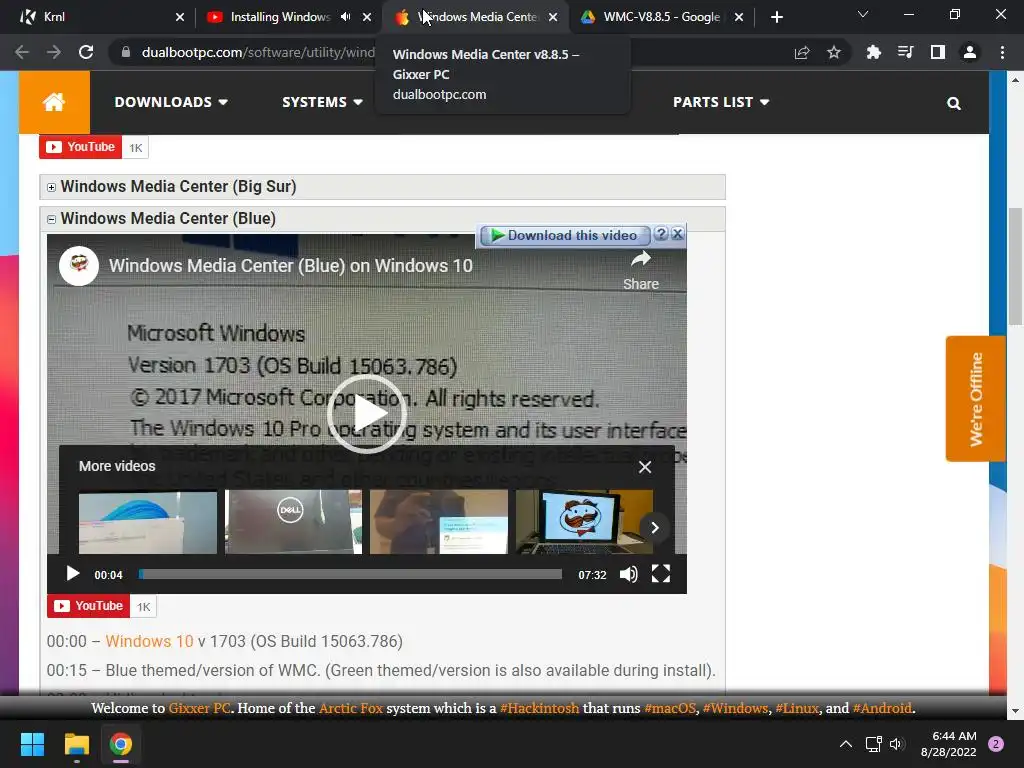Select the Dell laptop video thumbnail
Image resolution: width=1024 pixels, height=768 pixels.
[293, 522]
